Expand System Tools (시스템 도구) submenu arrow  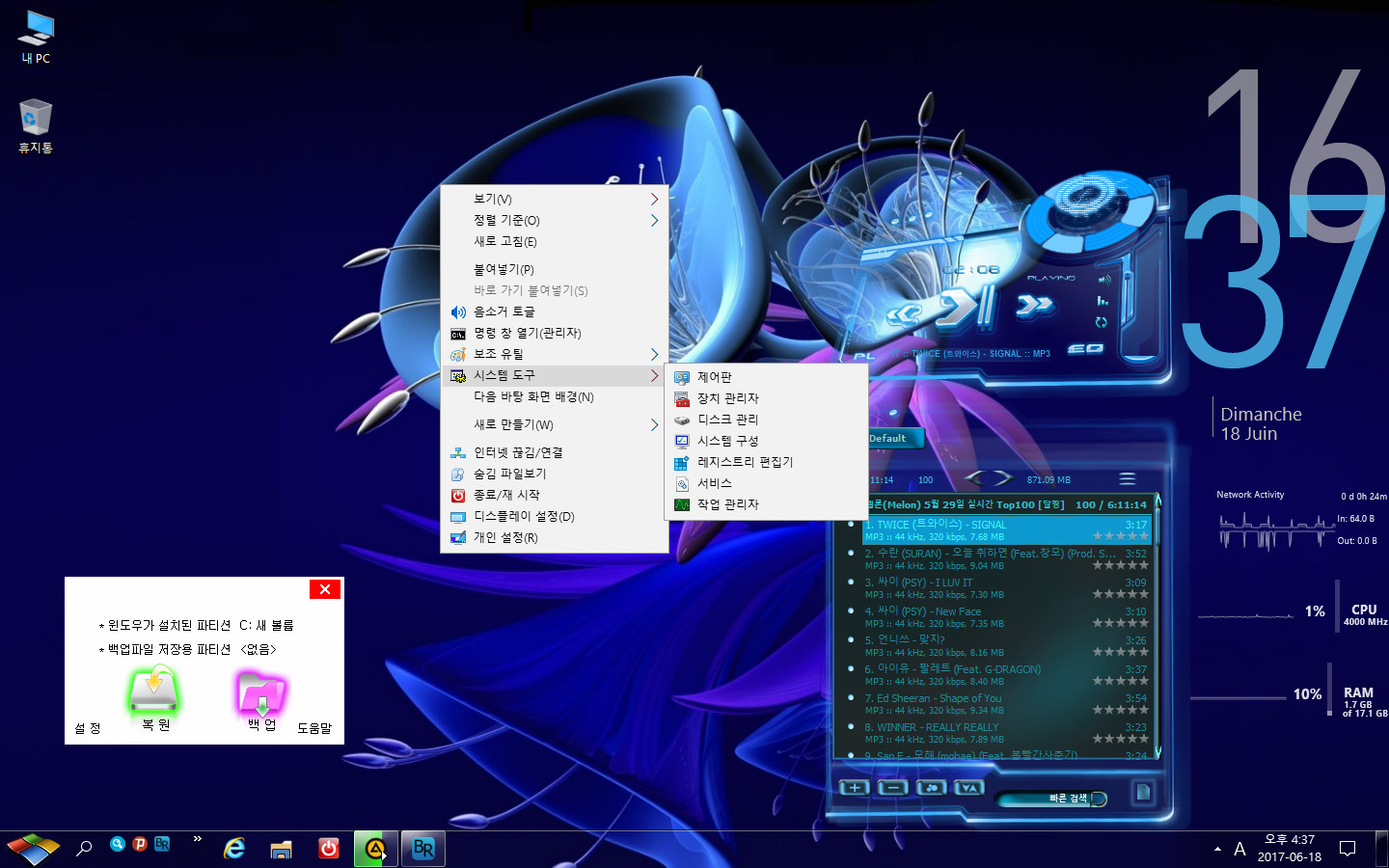point(654,375)
